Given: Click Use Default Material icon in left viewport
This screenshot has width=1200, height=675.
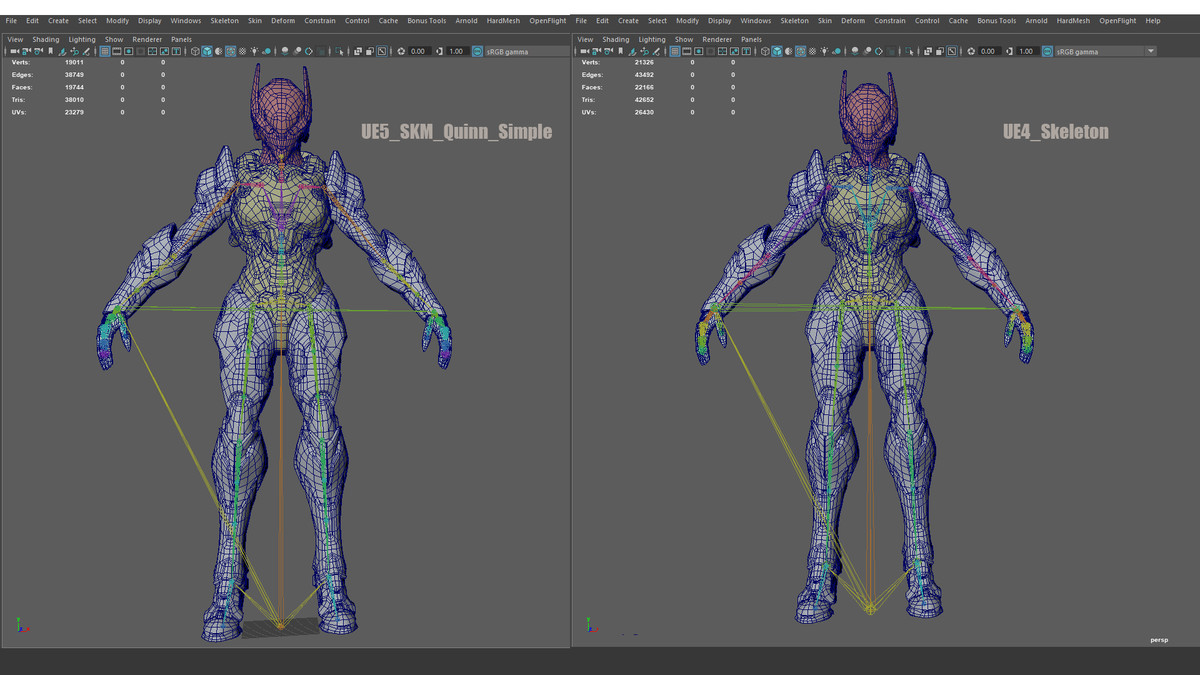Looking at the screenshot, I should coord(219,51).
